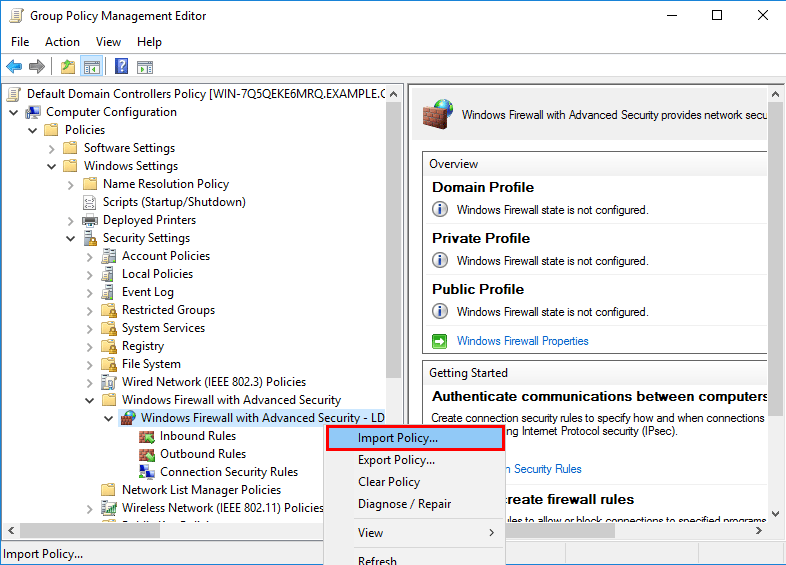Click the Registry folder icon
Image resolution: width=786 pixels, height=565 pixels.
(x=109, y=346)
